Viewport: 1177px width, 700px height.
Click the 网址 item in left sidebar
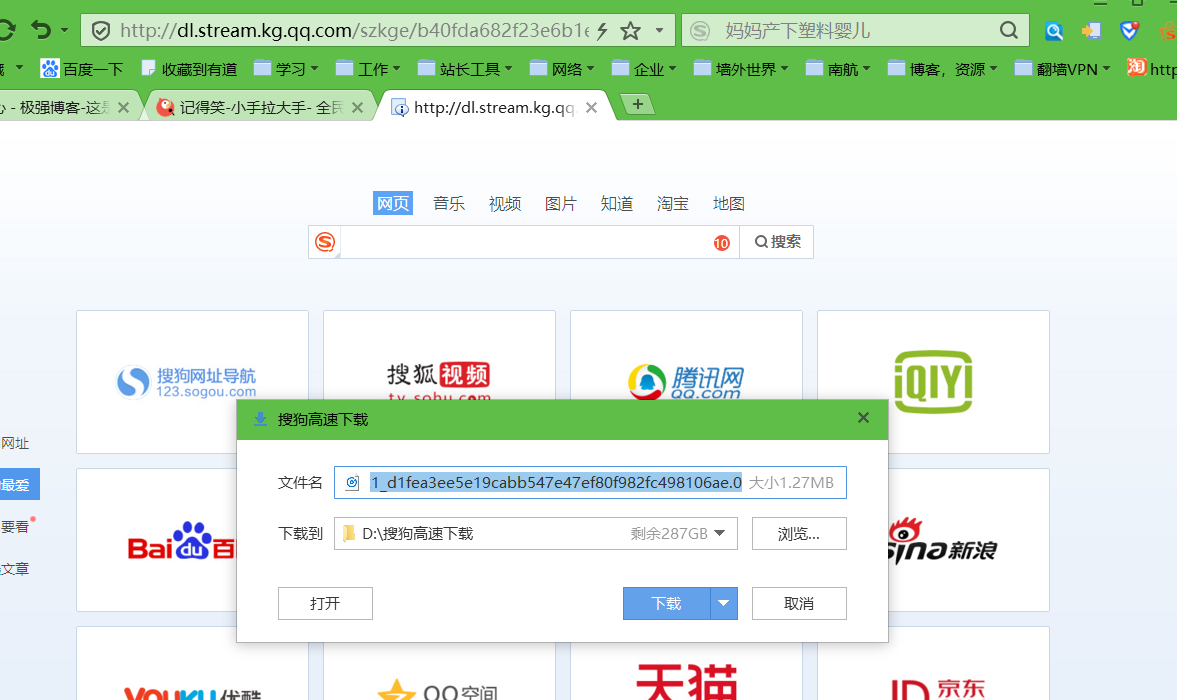15,443
